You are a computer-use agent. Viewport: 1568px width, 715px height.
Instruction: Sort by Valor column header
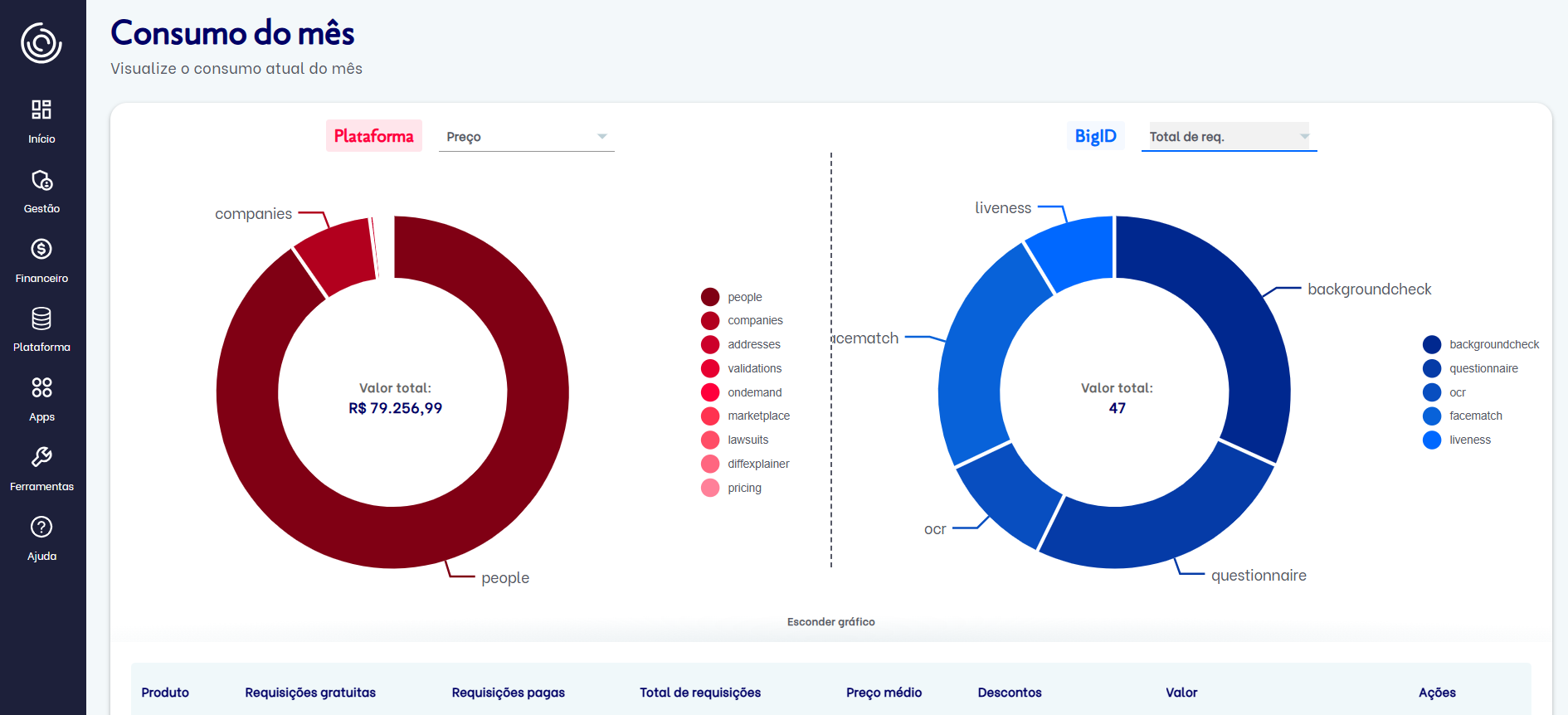click(x=1181, y=693)
